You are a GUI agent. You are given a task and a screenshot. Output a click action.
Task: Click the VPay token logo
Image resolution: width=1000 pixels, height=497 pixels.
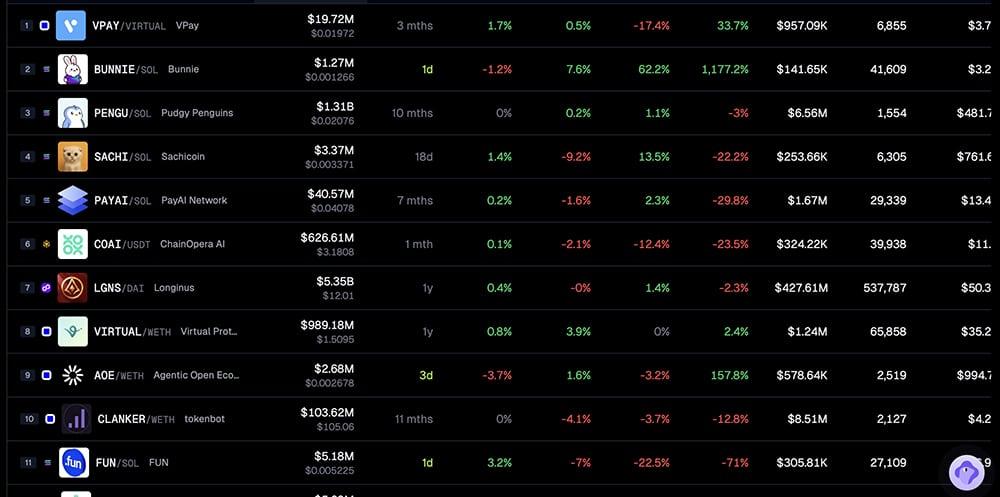click(x=72, y=25)
